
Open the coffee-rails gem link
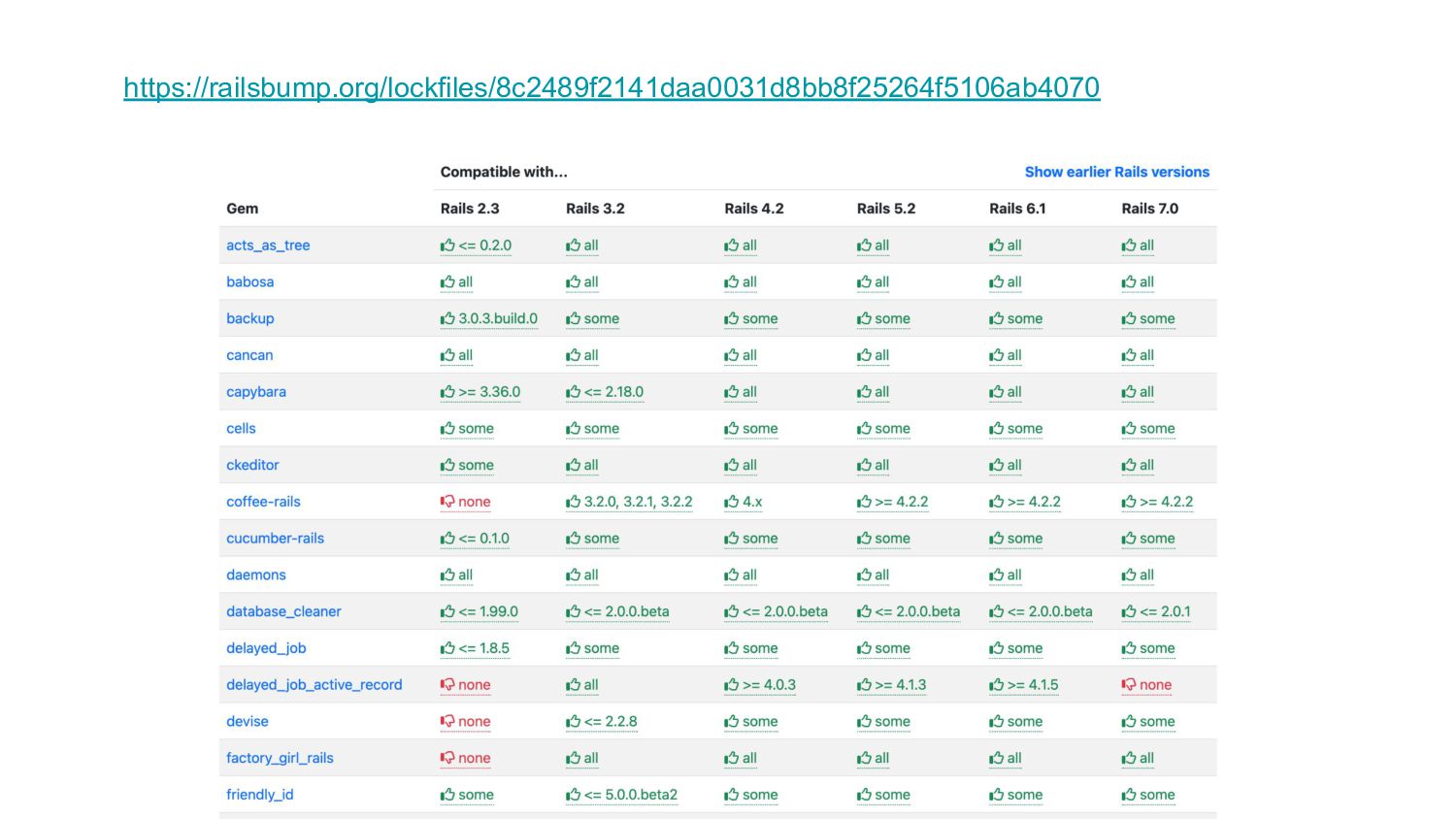pyautogui.click(x=263, y=502)
